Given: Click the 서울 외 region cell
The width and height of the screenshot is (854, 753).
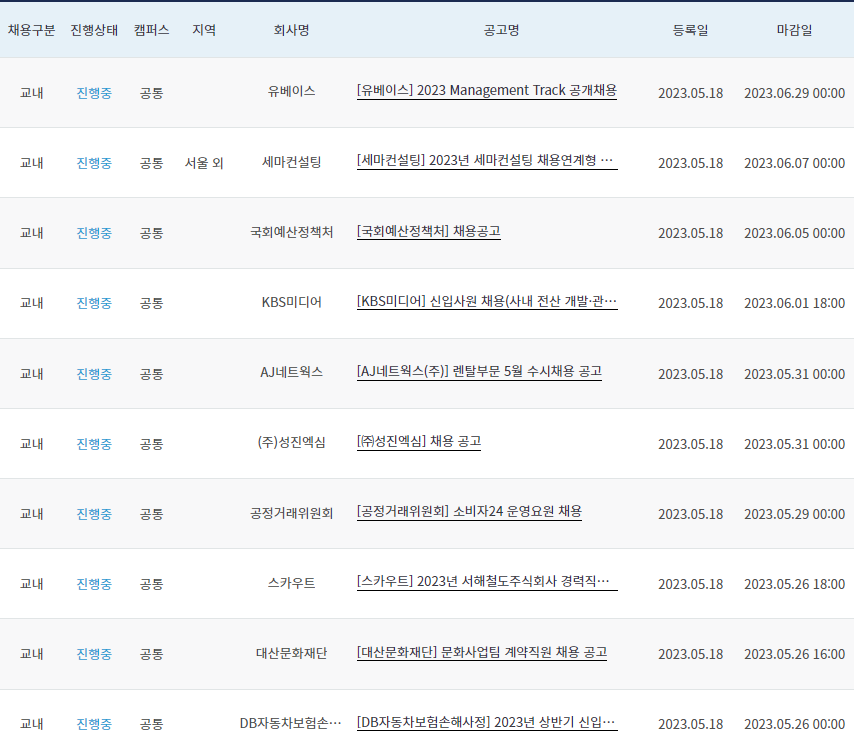Looking at the screenshot, I should (204, 163).
